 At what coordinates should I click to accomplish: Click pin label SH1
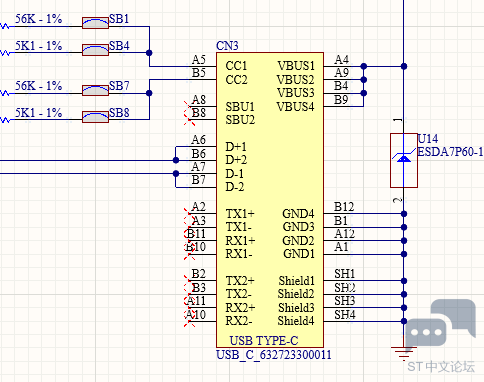click(345, 274)
